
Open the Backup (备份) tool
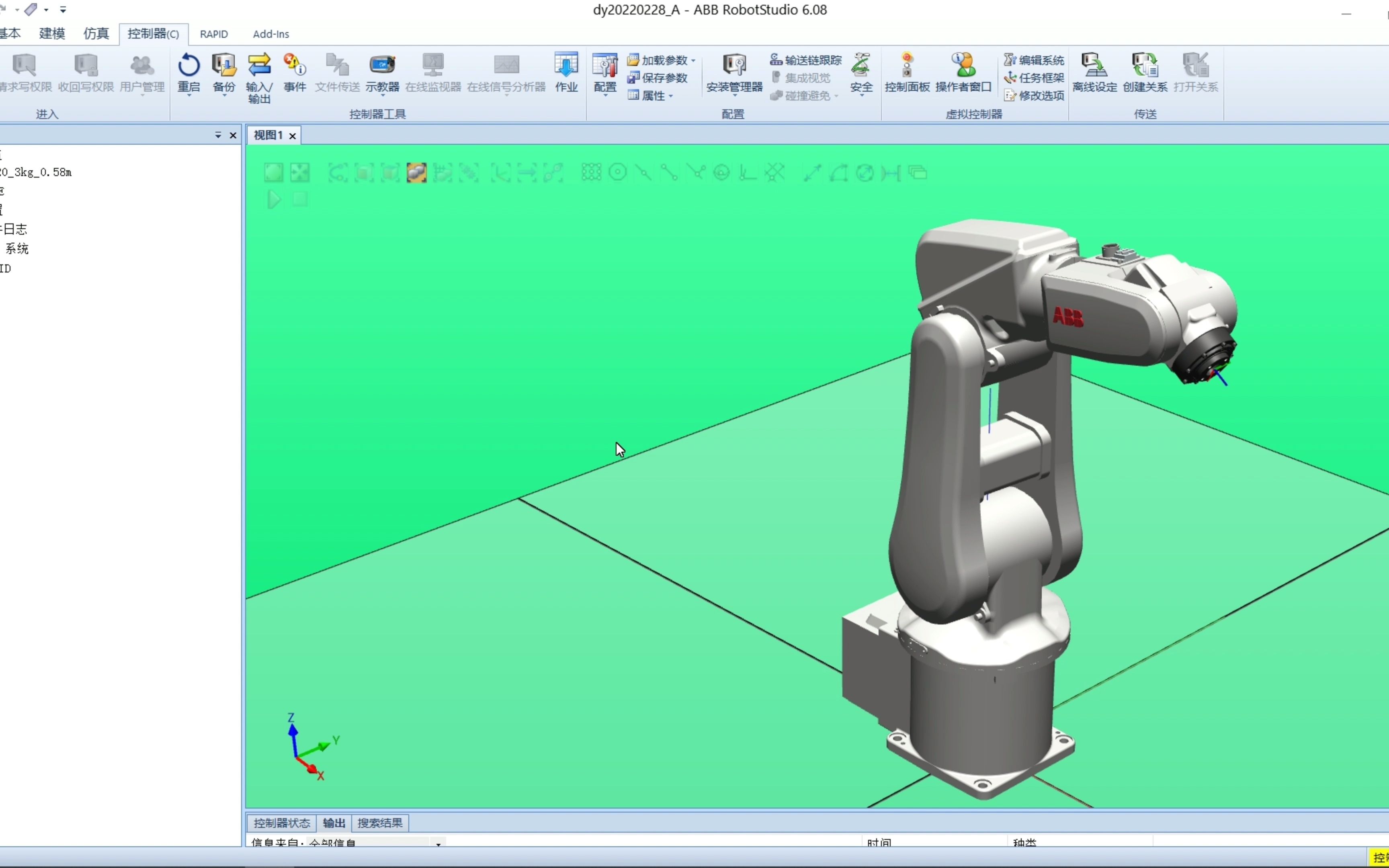click(224, 66)
